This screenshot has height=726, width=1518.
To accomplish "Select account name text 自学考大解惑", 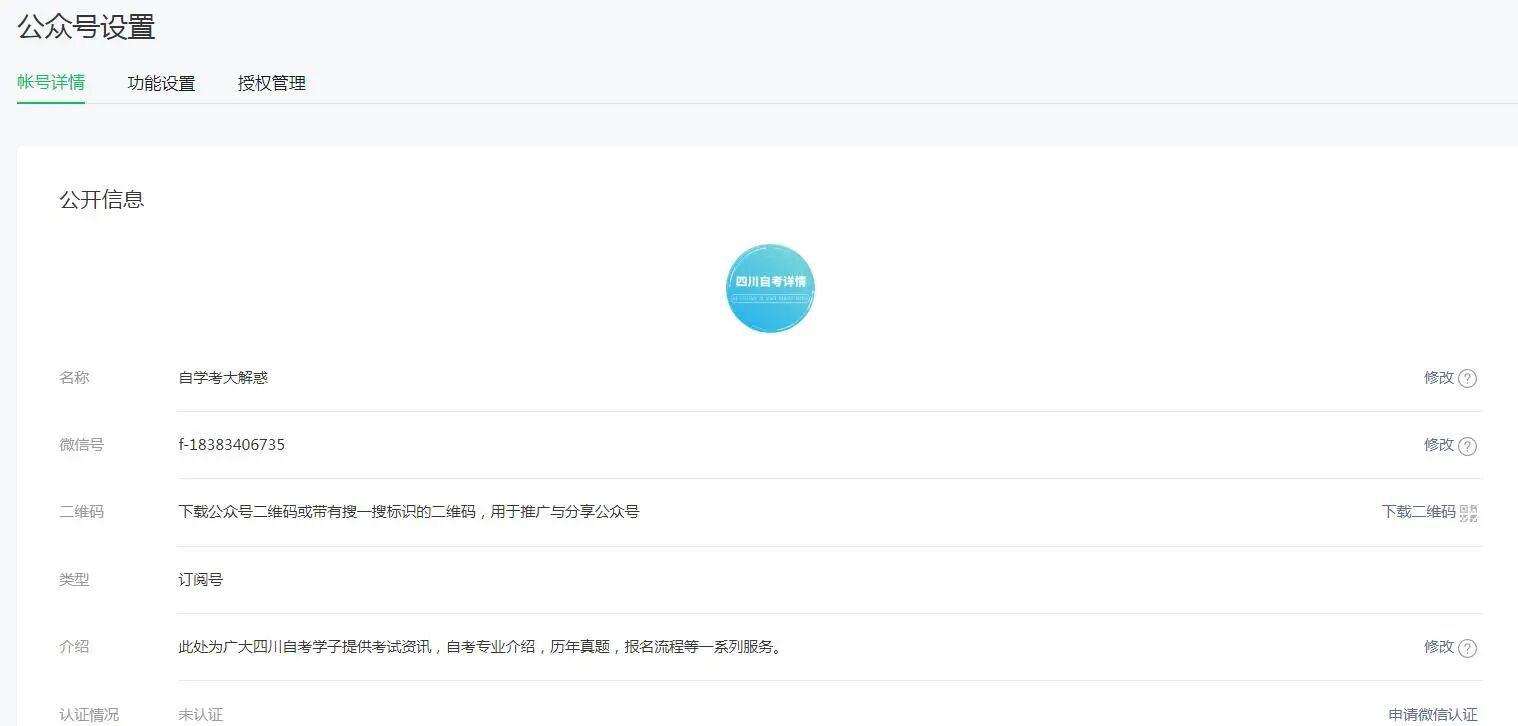I will point(223,378).
